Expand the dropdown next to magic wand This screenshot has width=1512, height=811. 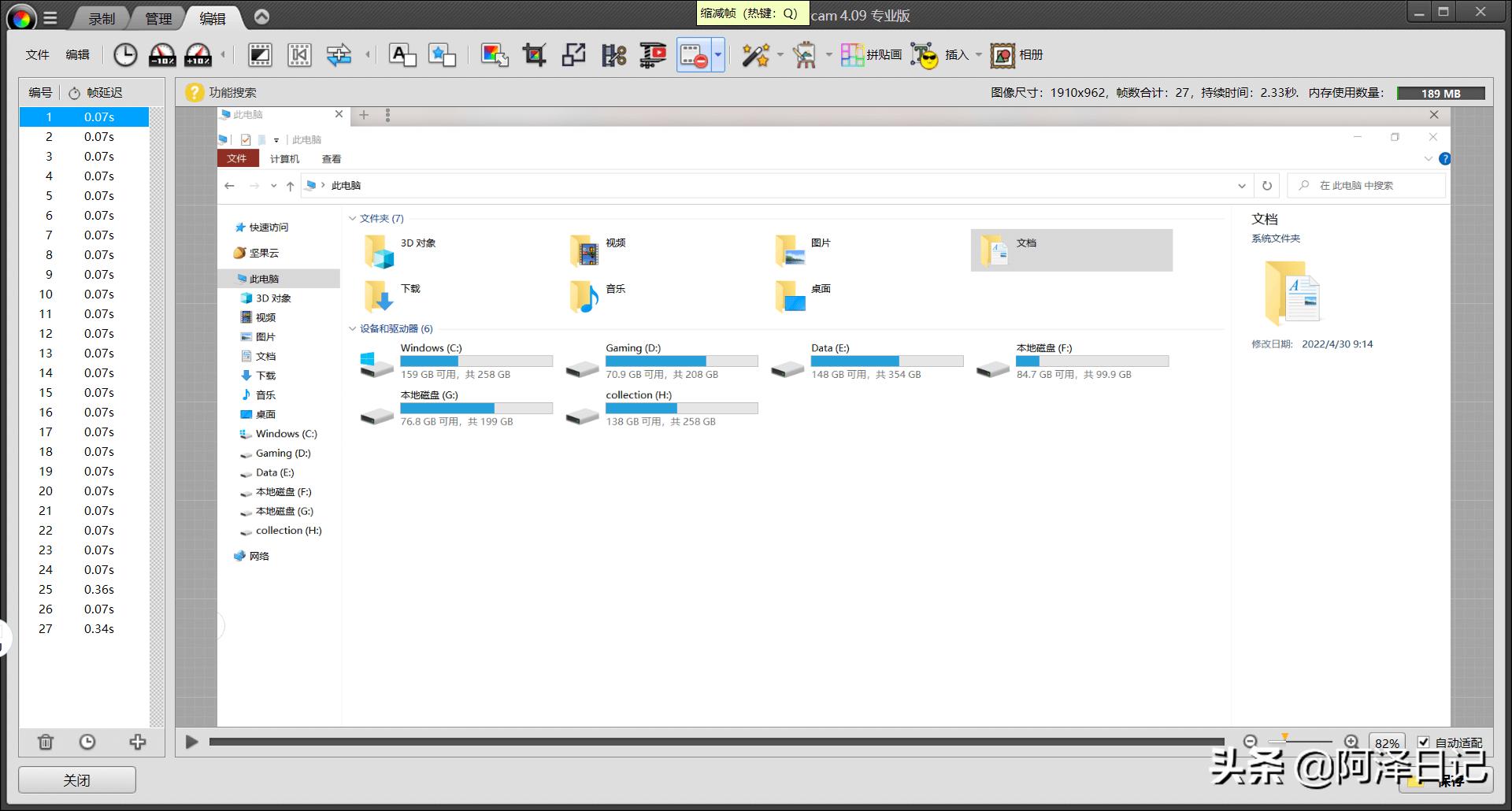[x=780, y=55]
